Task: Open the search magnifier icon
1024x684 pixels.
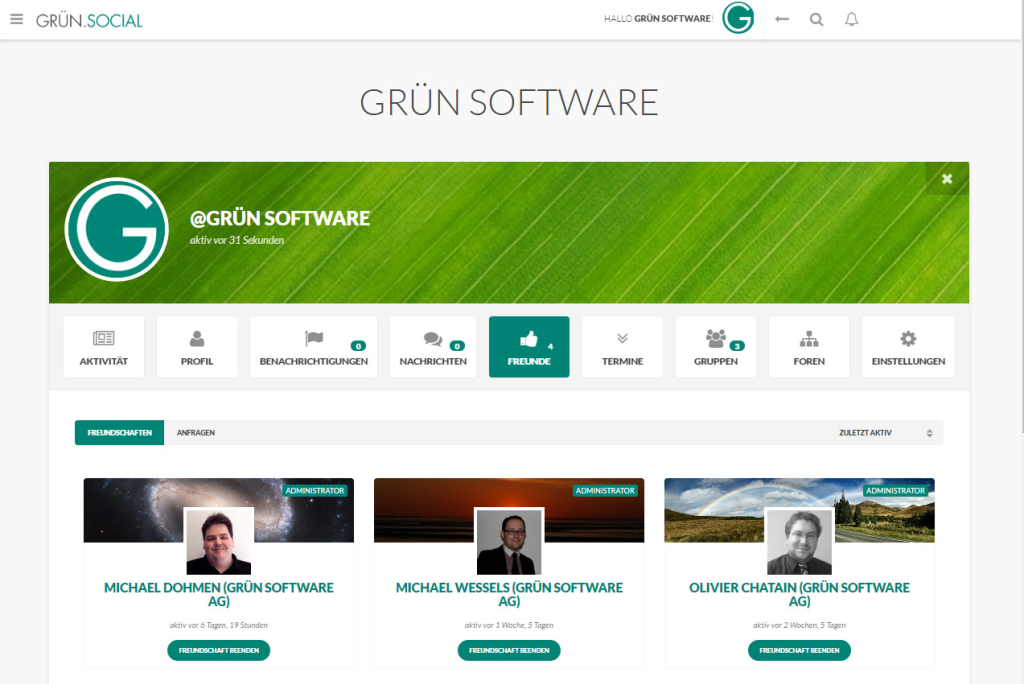Action: click(816, 19)
